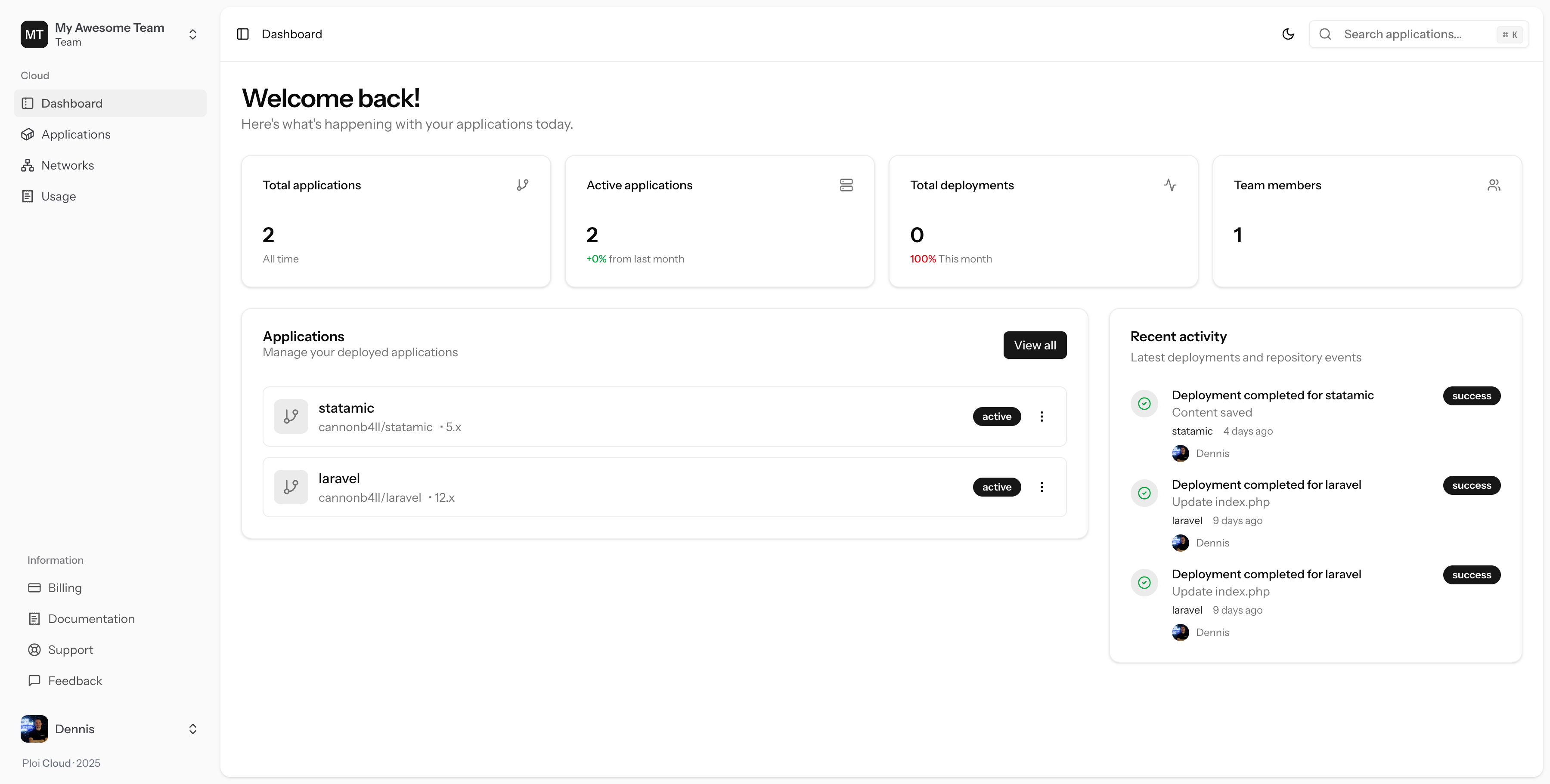Click Active applications server icon

pyautogui.click(x=846, y=185)
